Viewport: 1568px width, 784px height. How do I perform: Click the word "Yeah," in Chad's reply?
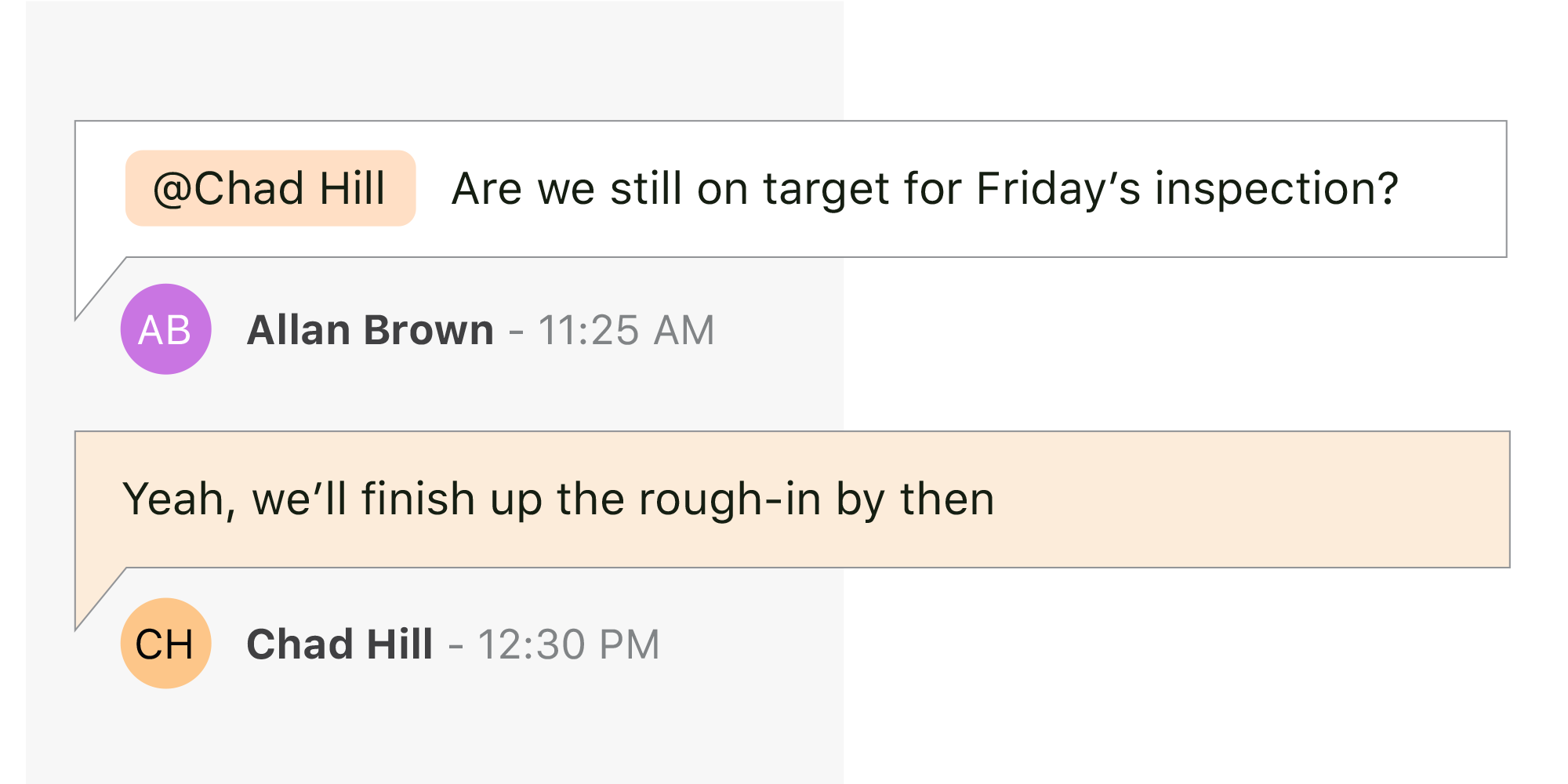pyautogui.click(x=179, y=499)
